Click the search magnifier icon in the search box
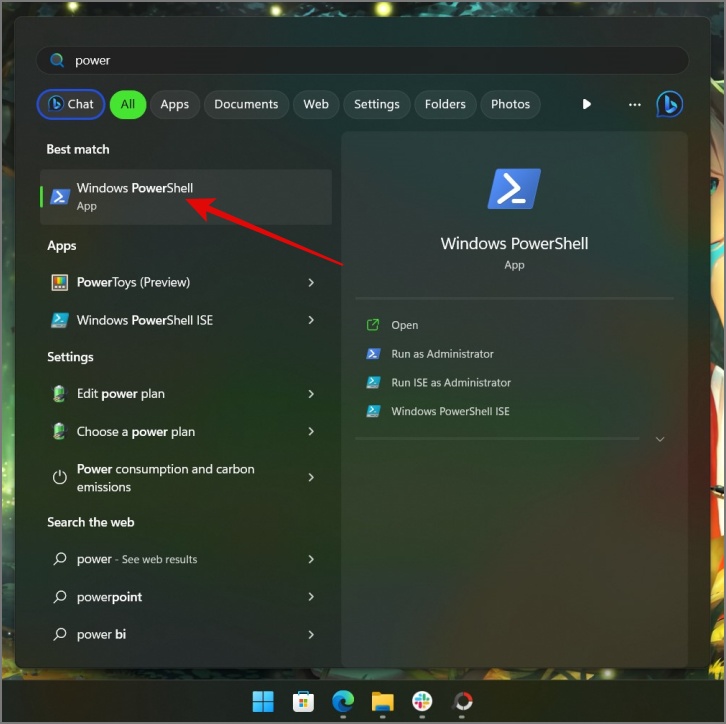This screenshot has height=724, width=726. (x=57, y=60)
